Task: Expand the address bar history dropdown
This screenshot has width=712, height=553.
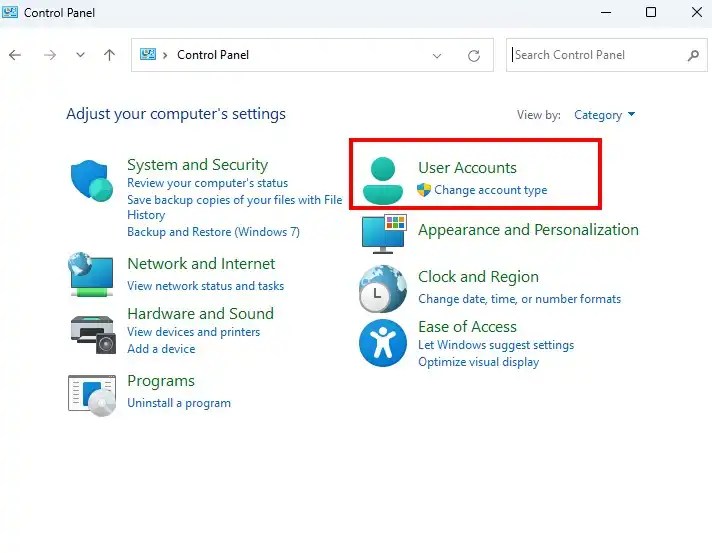Action: pyautogui.click(x=437, y=56)
